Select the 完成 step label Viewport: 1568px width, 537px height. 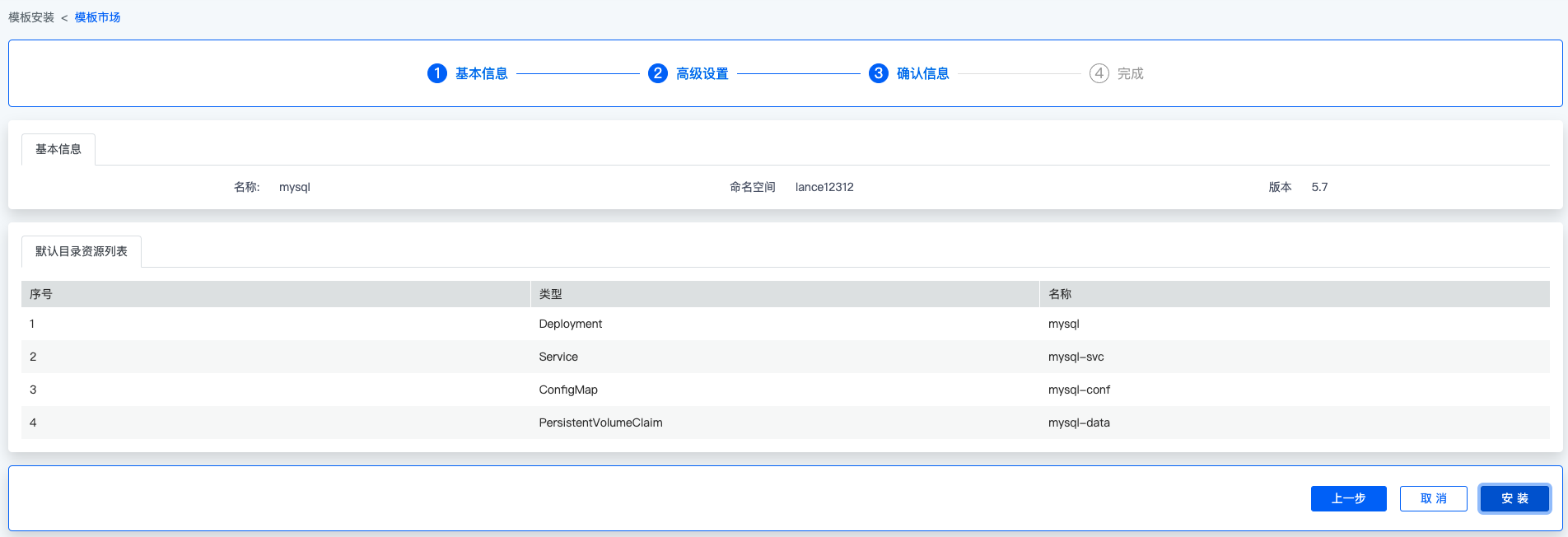click(x=1130, y=73)
